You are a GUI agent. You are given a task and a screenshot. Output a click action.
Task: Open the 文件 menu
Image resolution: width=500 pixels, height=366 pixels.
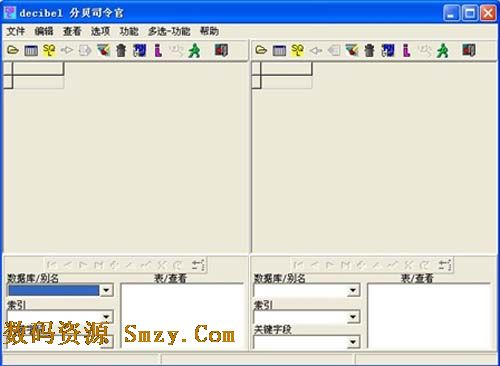coord(15,31)
